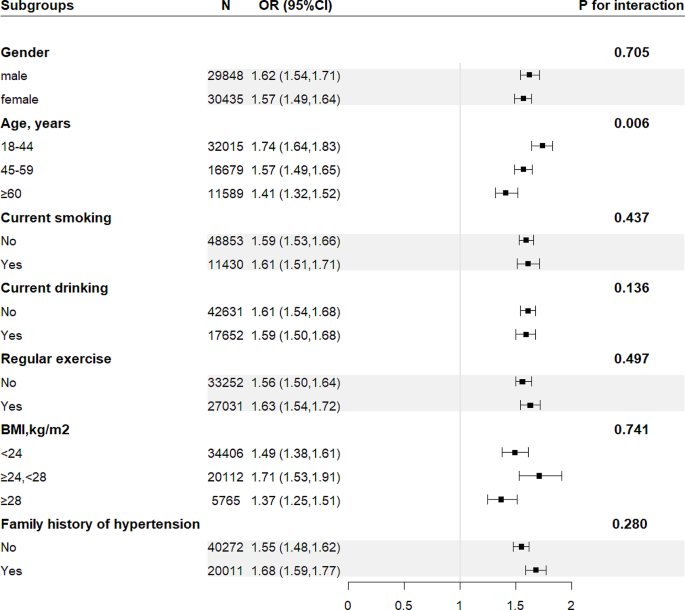Click the 'OR (95%CI)' column header
Image resolution: width=685 pixels, height=610 pixels.
pyautogui.click(x=295, y=5)
